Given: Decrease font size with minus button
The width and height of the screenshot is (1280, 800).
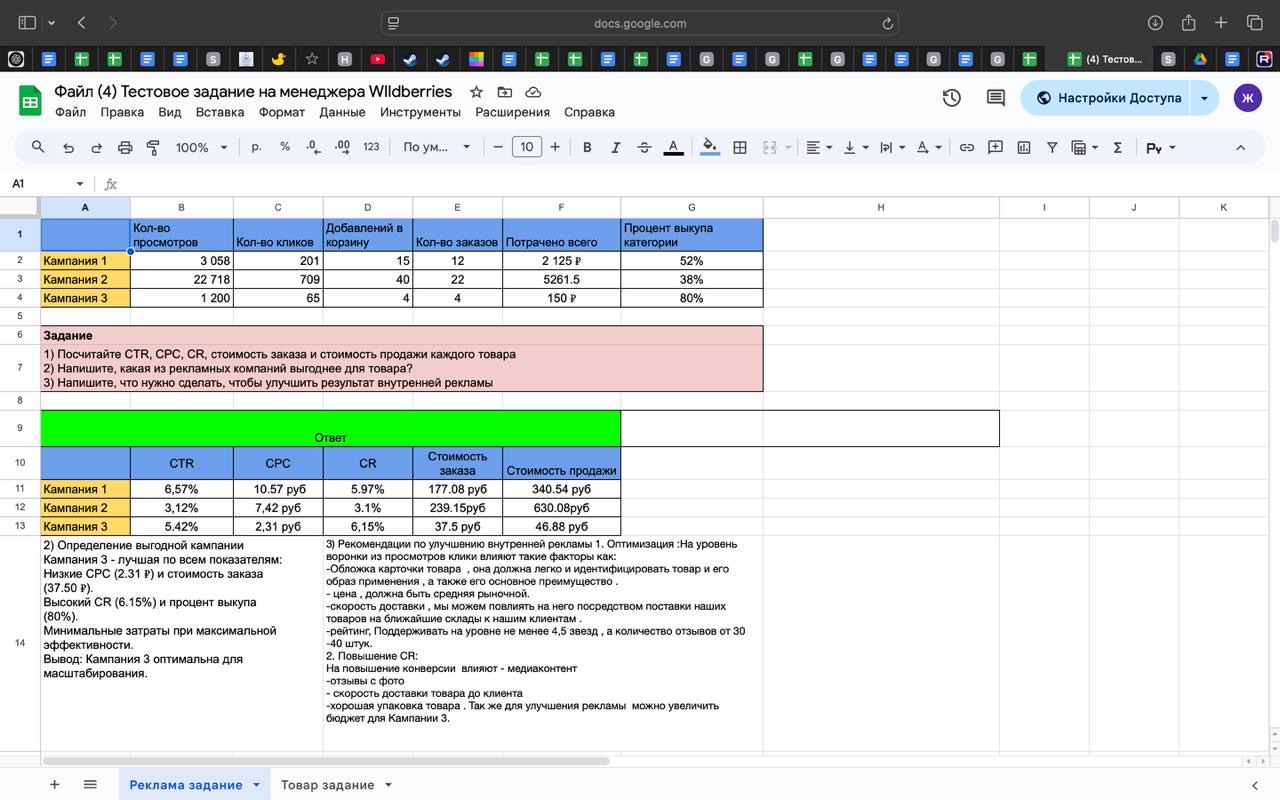Looking at the screenshot, I should pyautogui.click(x=498, y=147).
